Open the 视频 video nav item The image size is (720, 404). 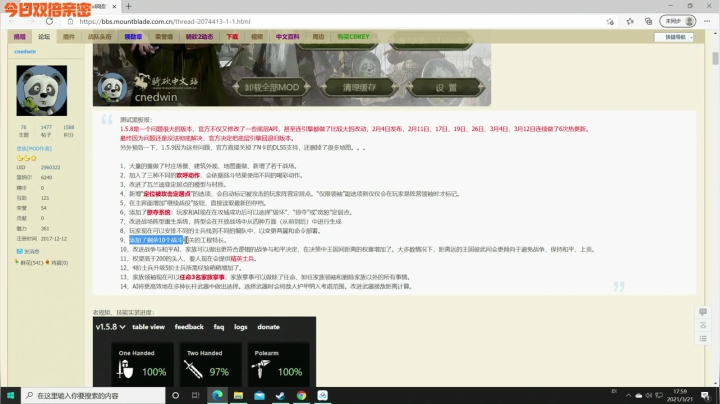[257, 37]
